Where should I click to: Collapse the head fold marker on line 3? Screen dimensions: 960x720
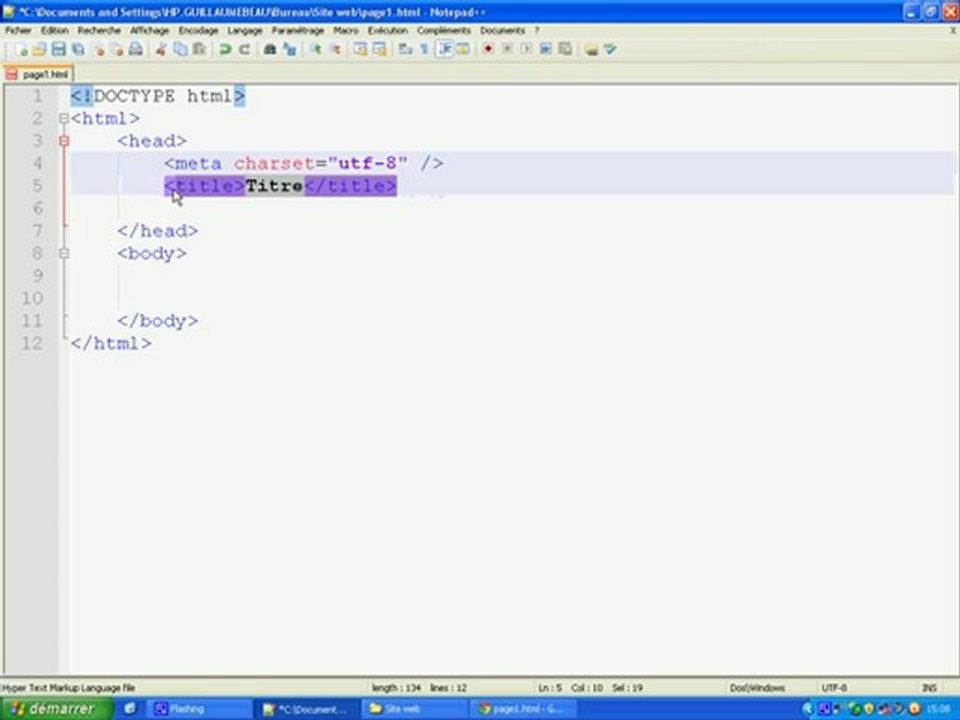point(64,141)
